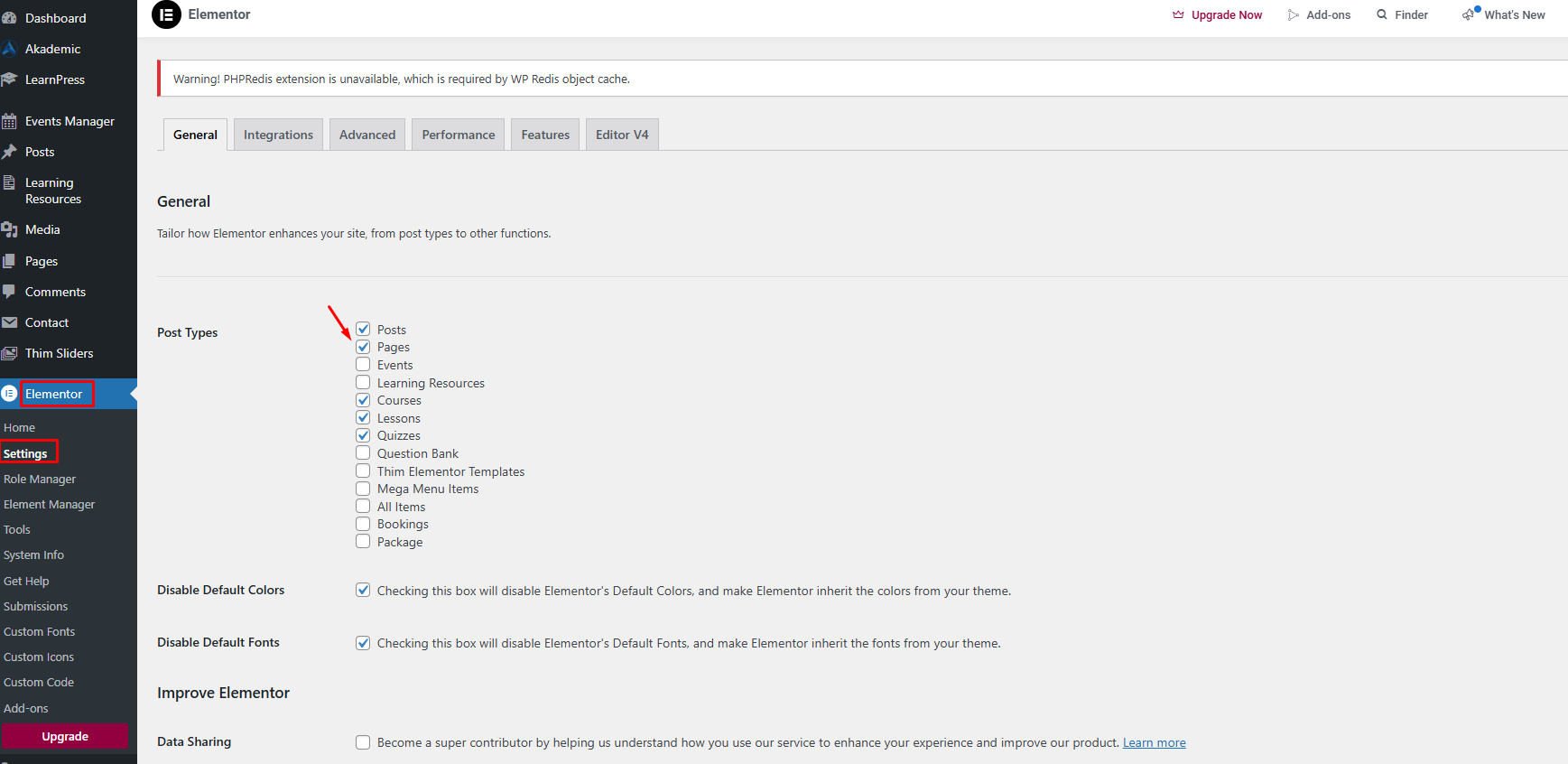Click the Events Manager calendar icon

[9, 121]
